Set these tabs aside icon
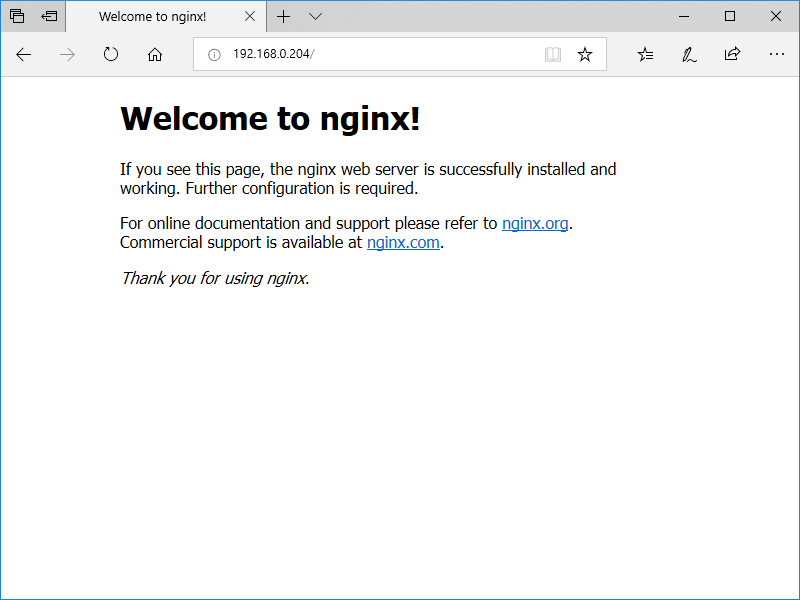 pos(49,16)
